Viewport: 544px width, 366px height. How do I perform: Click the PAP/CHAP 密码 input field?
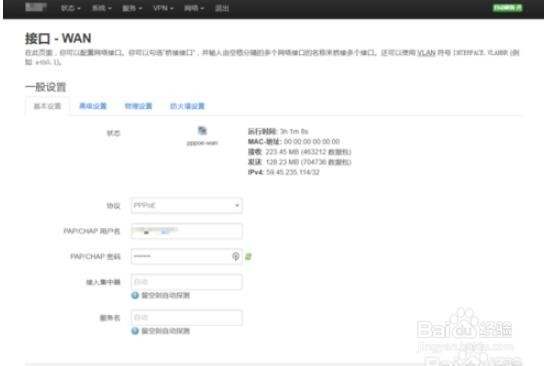click(x=187, y=256)
